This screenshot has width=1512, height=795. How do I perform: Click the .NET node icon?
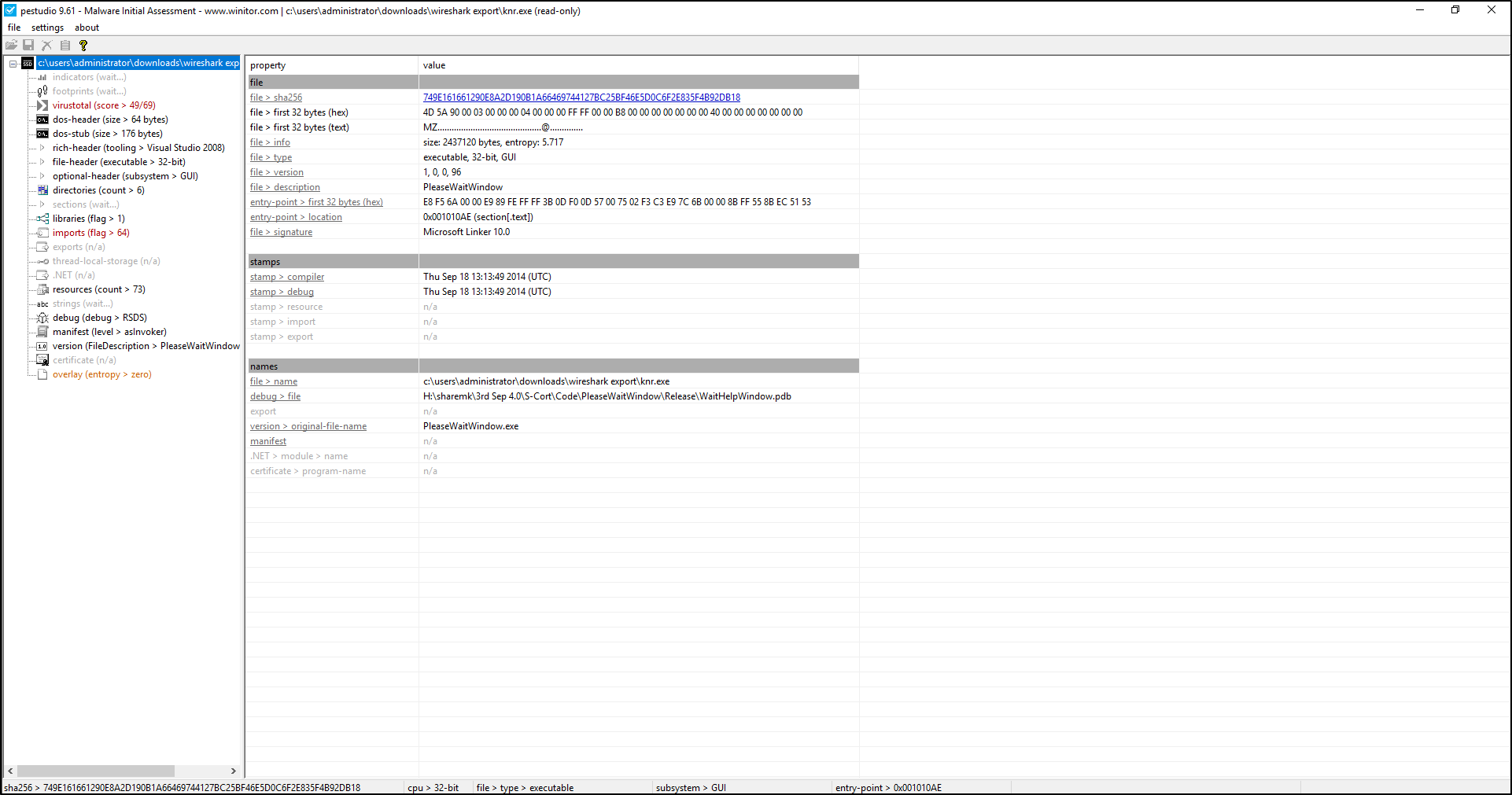coord(42,275)
